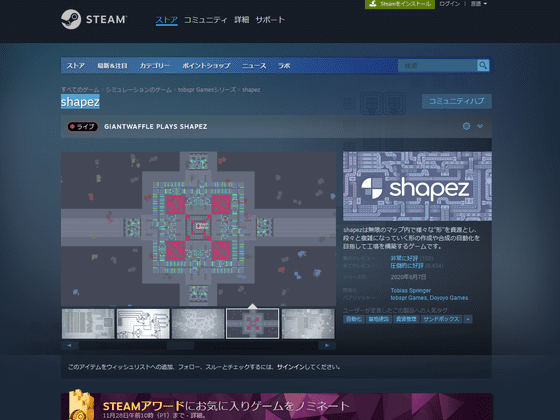Image resolution: width=560 pixels, height=420 pixels.
Task: Open the ストア top navigation item
Action: pos(166,20)
